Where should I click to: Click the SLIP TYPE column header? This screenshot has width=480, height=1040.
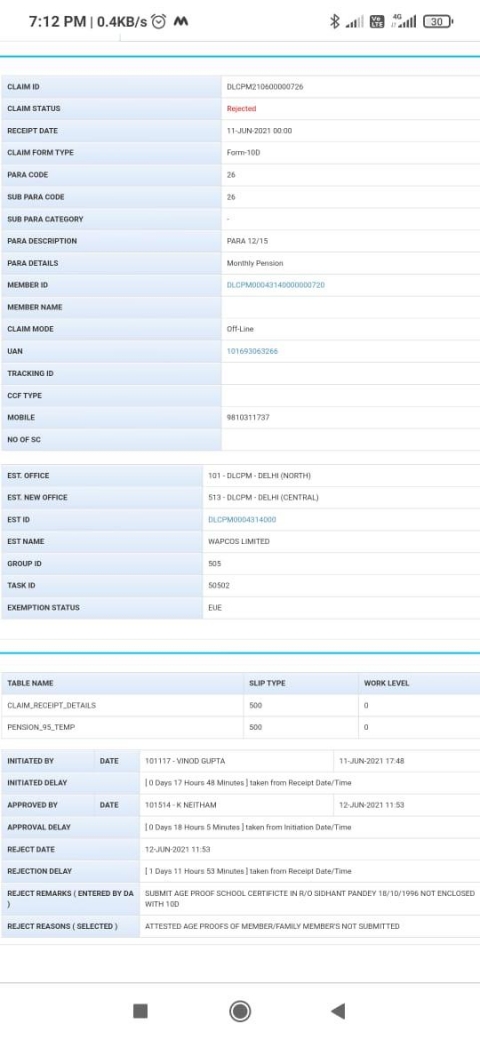267,683
